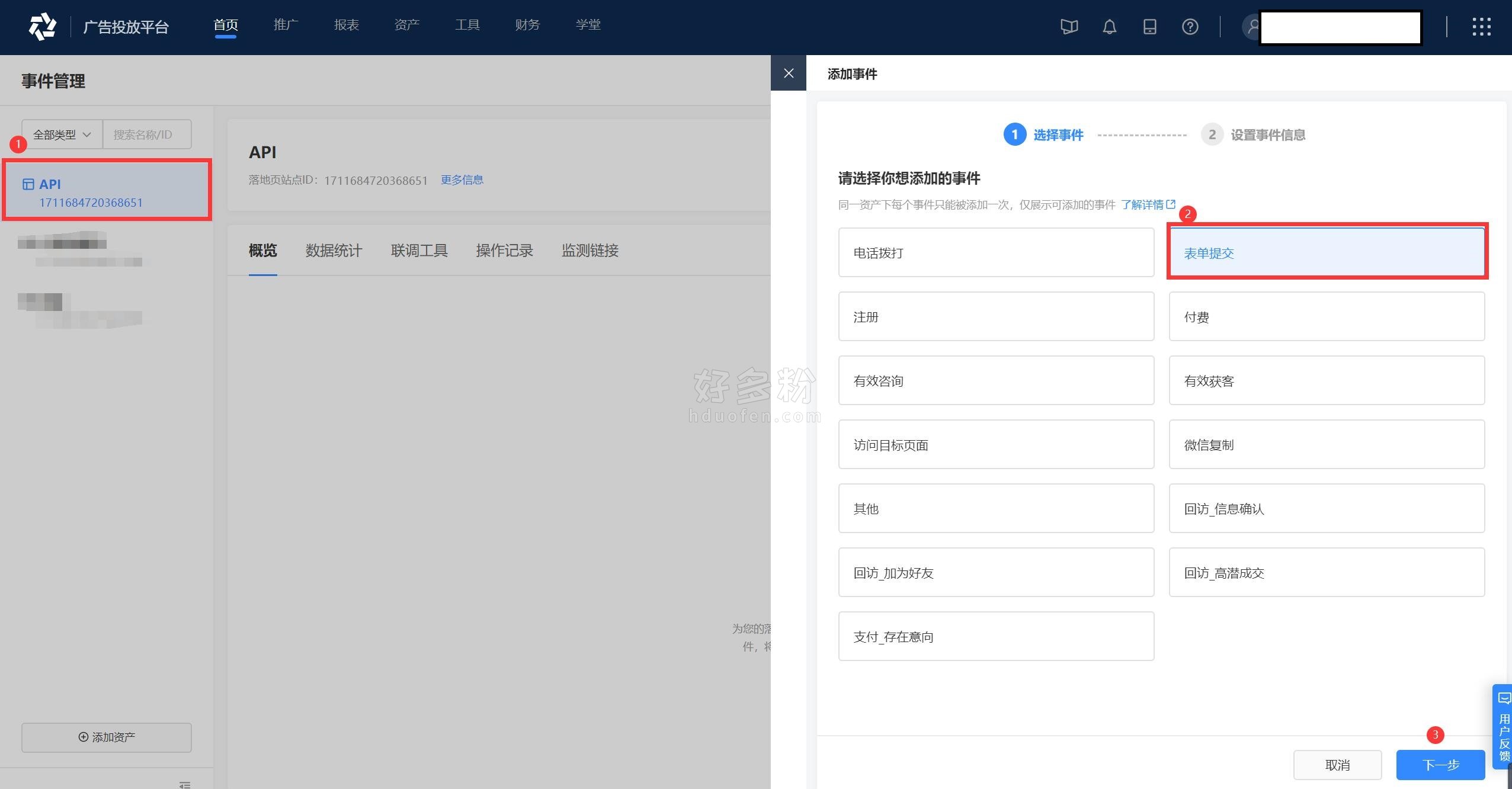Open the 用户反馈 feedback widget
The image size is (1512, 789).
coord(1503,727)
